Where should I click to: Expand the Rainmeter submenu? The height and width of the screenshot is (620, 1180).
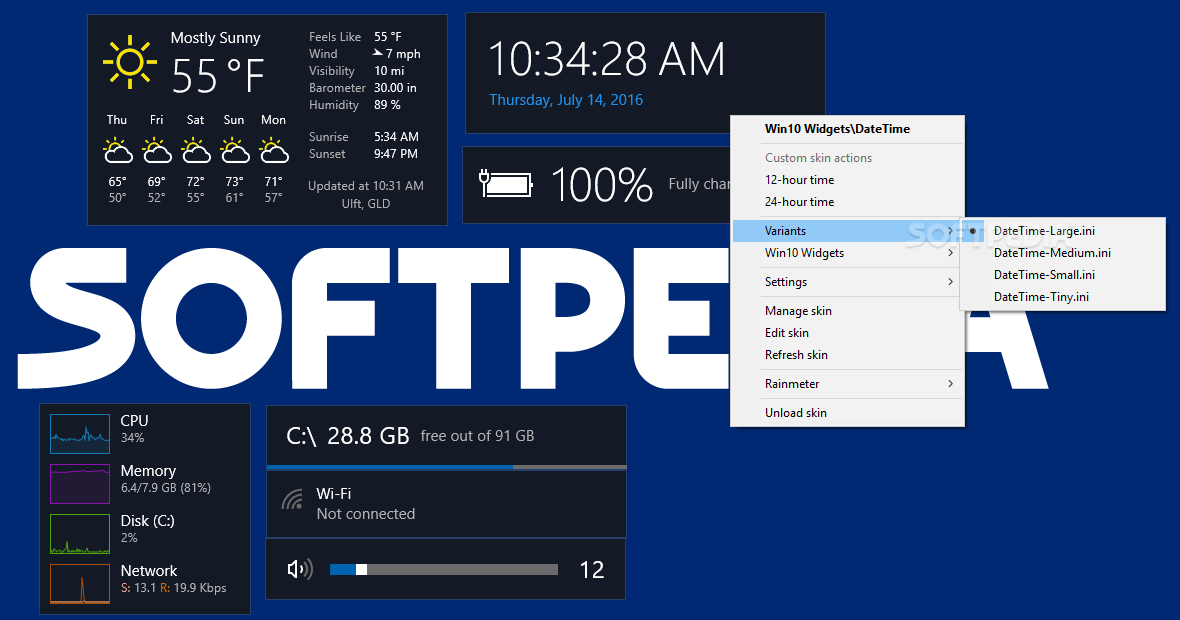point(847,384)
